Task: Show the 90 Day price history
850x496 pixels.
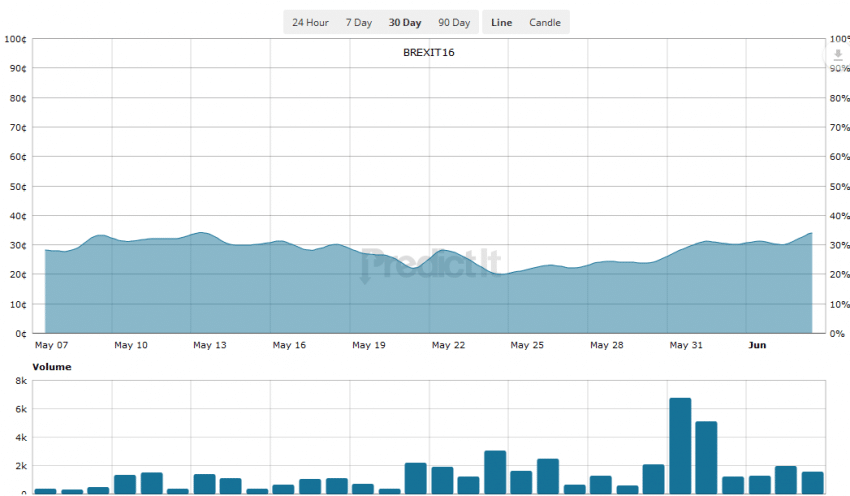Action: point(454,23)
